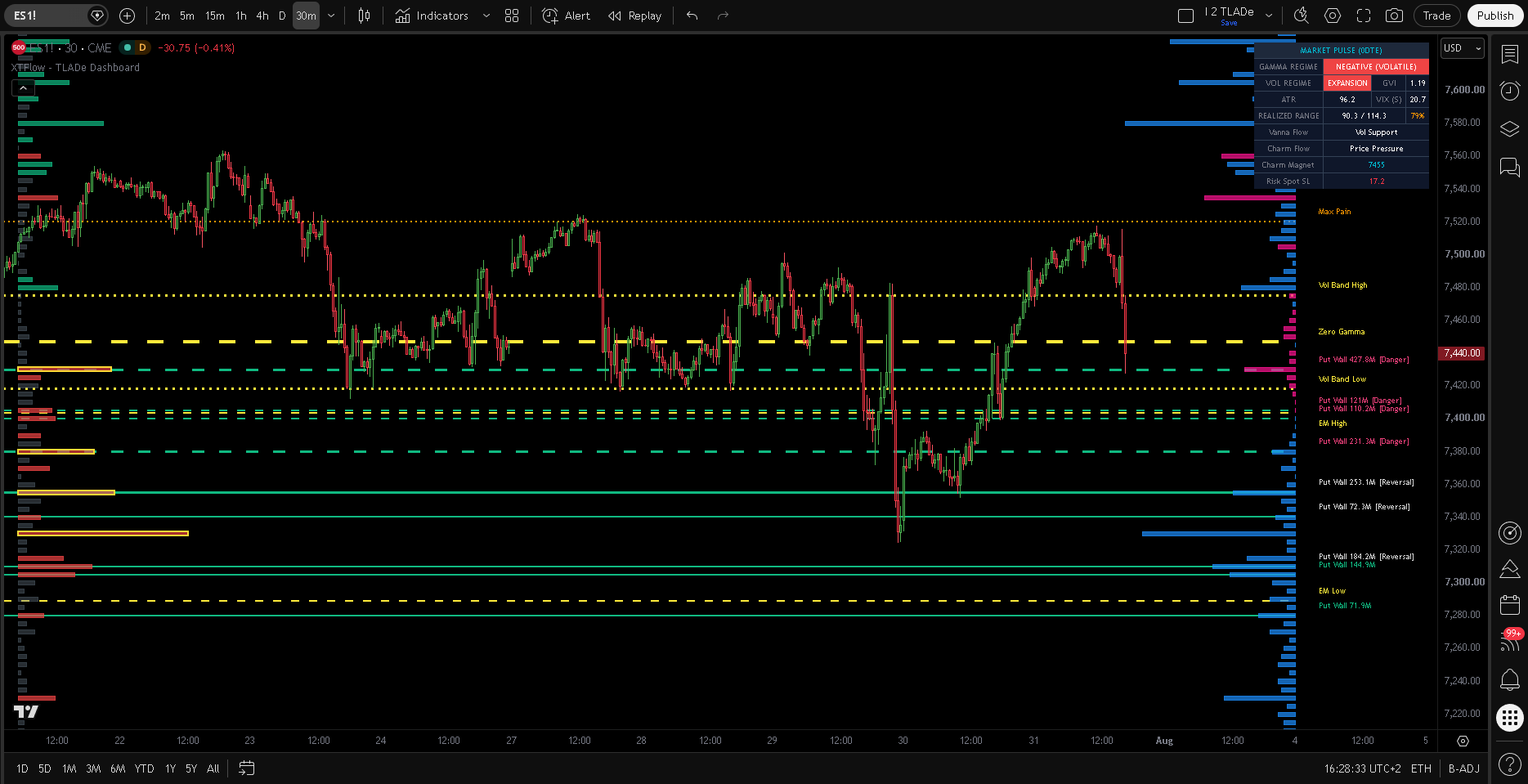This screenshot has width=1528, height=784.
Task: Expand indicator favorites dropdown arrow
Action: pyautogui.click(x=486, y=16)
